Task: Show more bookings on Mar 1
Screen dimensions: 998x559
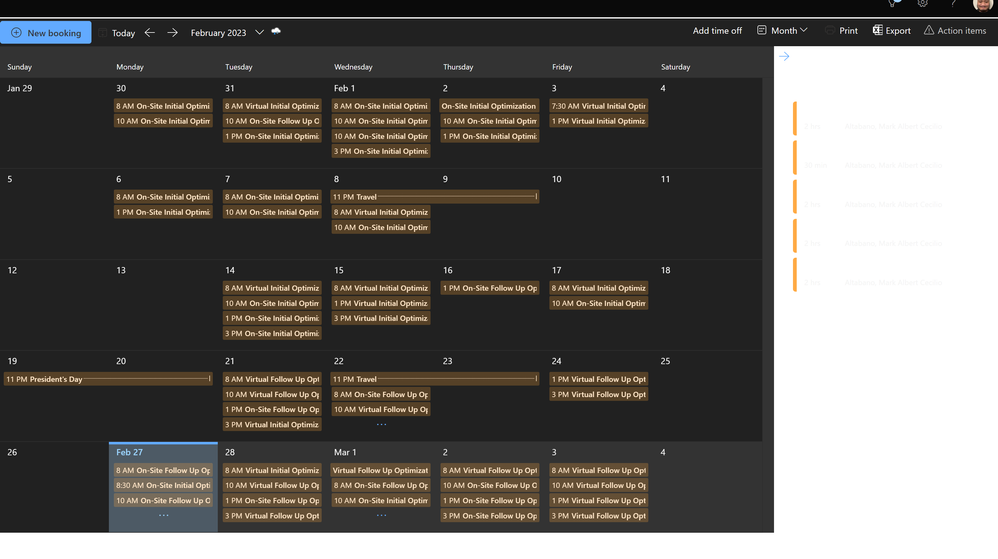Action: (381, 515)
